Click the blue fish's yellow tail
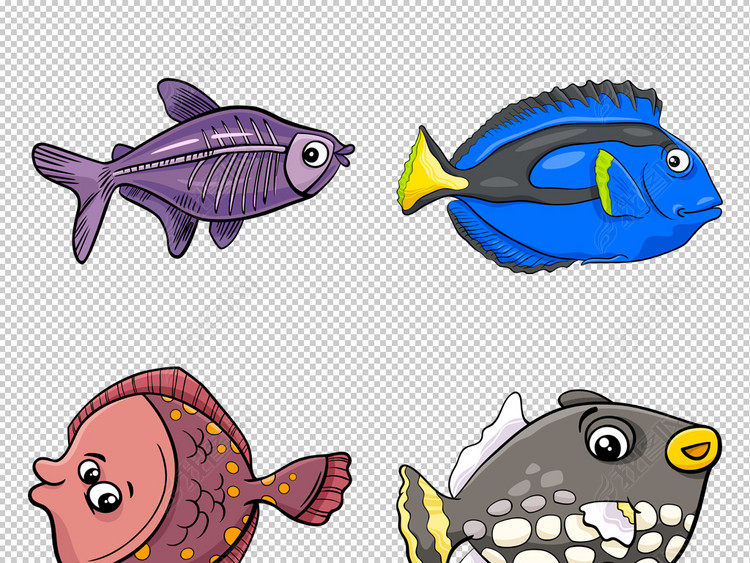The height and width of the screenshot is (563, 750). (428, 173)
